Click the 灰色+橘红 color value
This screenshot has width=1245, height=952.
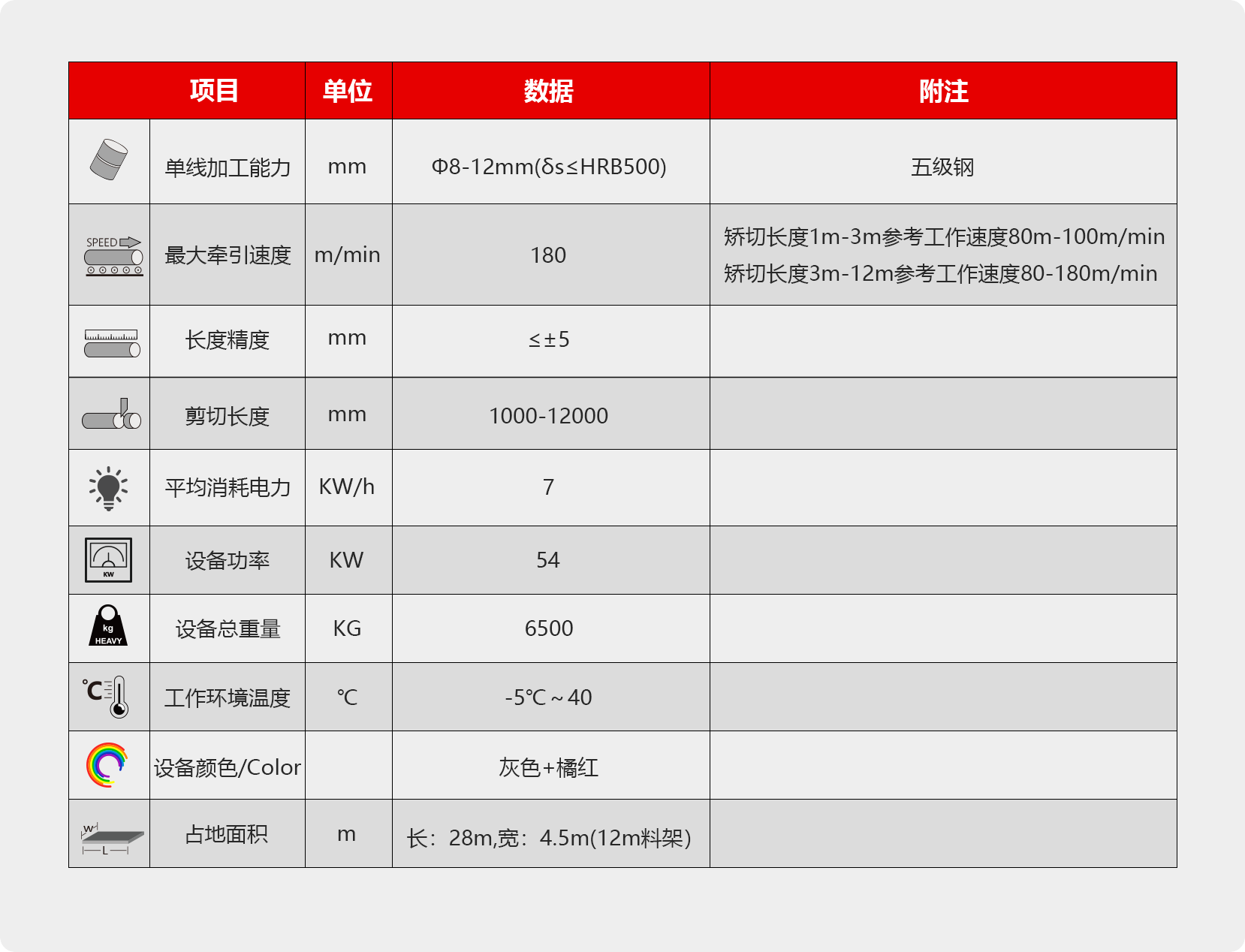click(x=548, y=767)
